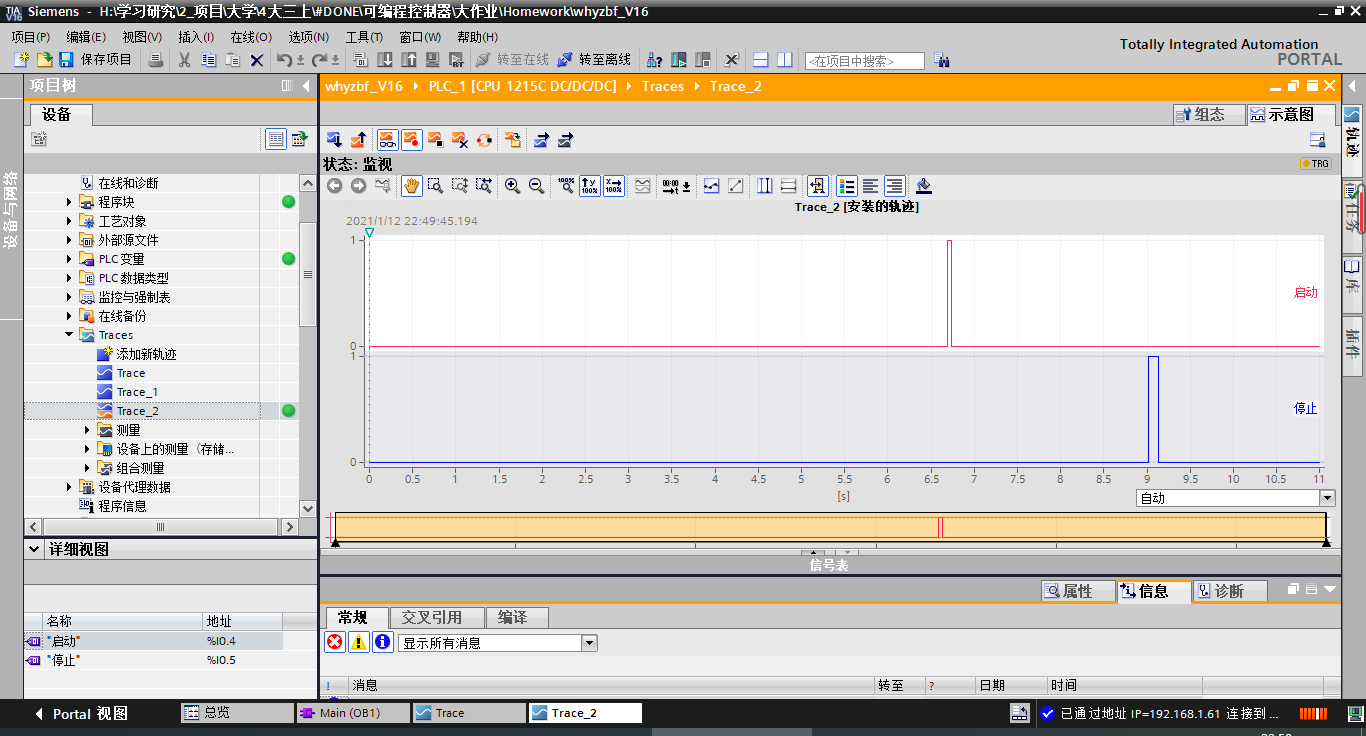Open Main (OB1) from editor bar
This screenshot has width=1366, height=736.
pos(353,713)
